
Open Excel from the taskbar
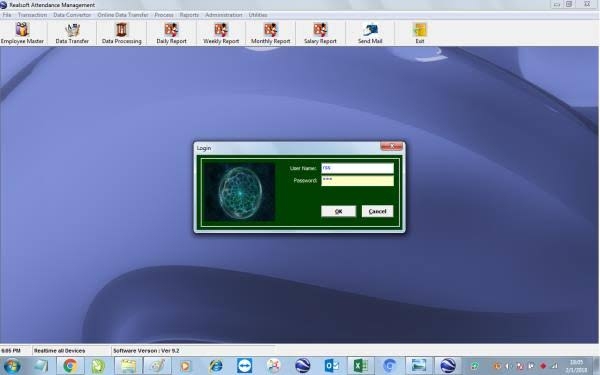(360, 366)
